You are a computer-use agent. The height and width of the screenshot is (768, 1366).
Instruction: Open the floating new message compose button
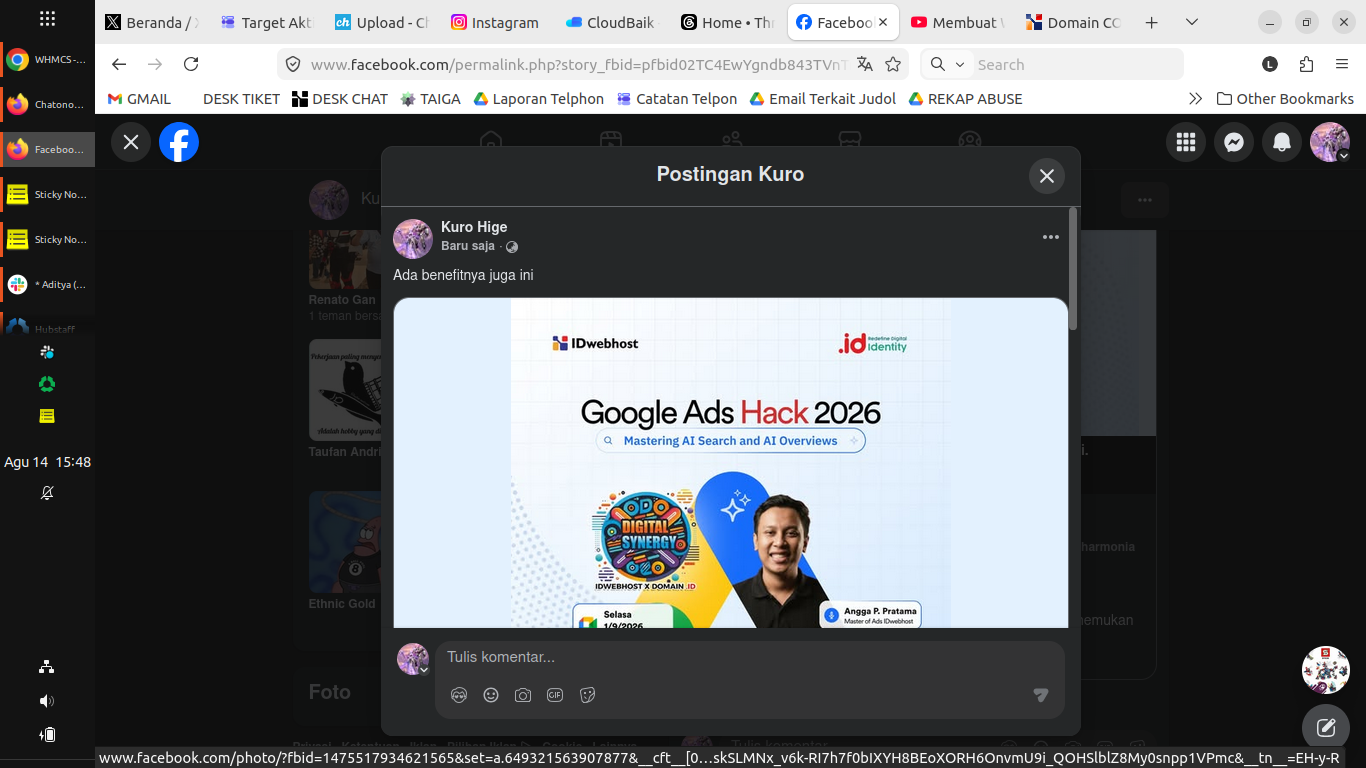click(1326, 728)
